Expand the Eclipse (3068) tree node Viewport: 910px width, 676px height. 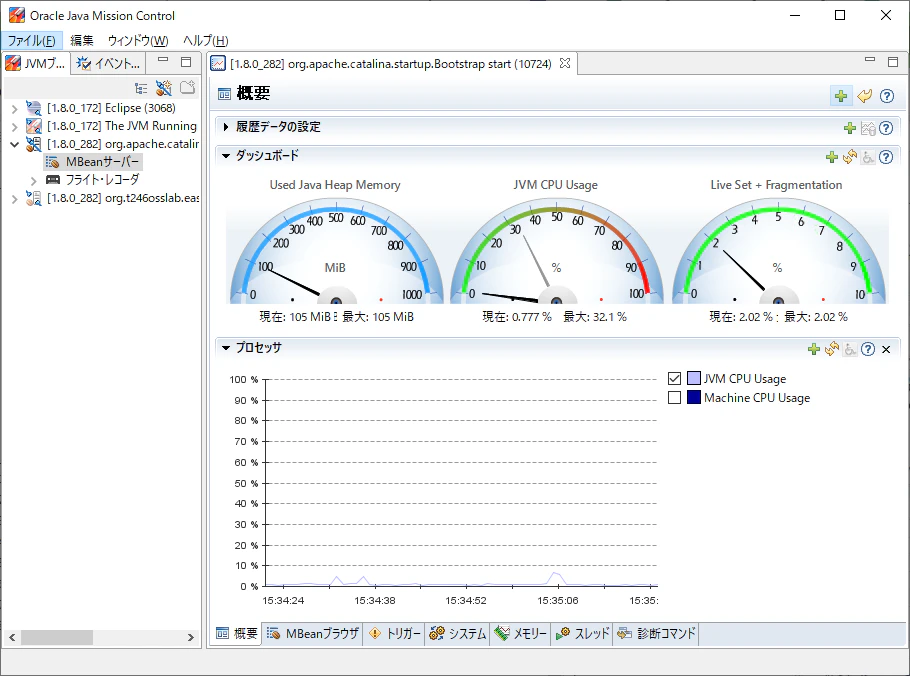pyautogui.click(x=15, y=109)
